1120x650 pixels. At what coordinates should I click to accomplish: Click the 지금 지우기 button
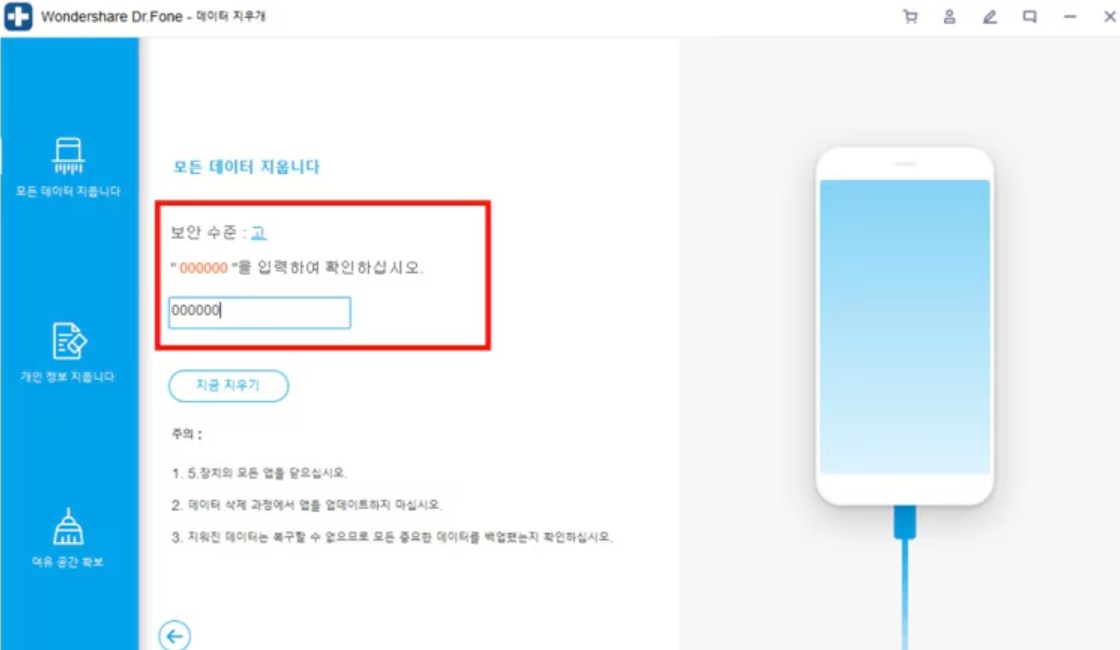[x=229, y=386]
